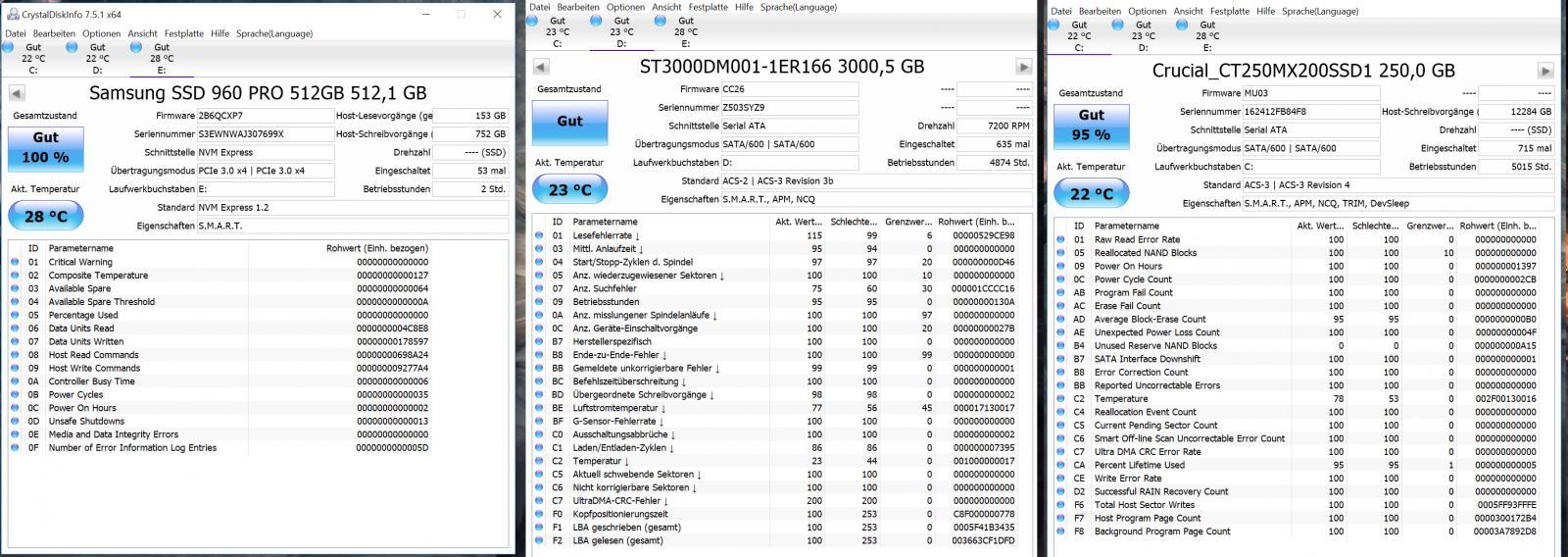The image size is (1568, 557).
Task: Select 'Successful RAIN Recovery Count' row
Action: [1298, 491]
